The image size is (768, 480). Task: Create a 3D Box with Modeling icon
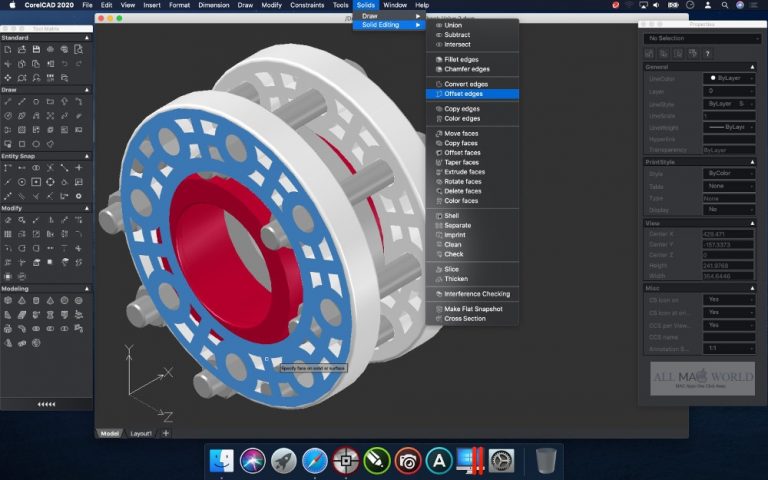click(7, 301)
